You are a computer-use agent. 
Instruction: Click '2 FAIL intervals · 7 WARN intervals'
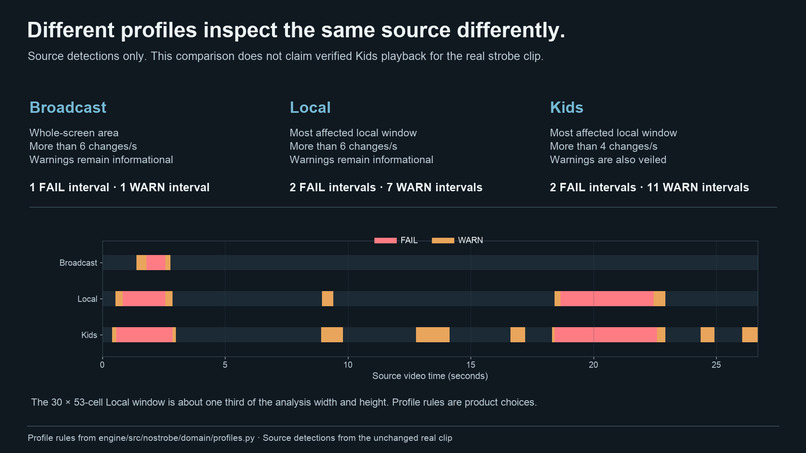386,188
